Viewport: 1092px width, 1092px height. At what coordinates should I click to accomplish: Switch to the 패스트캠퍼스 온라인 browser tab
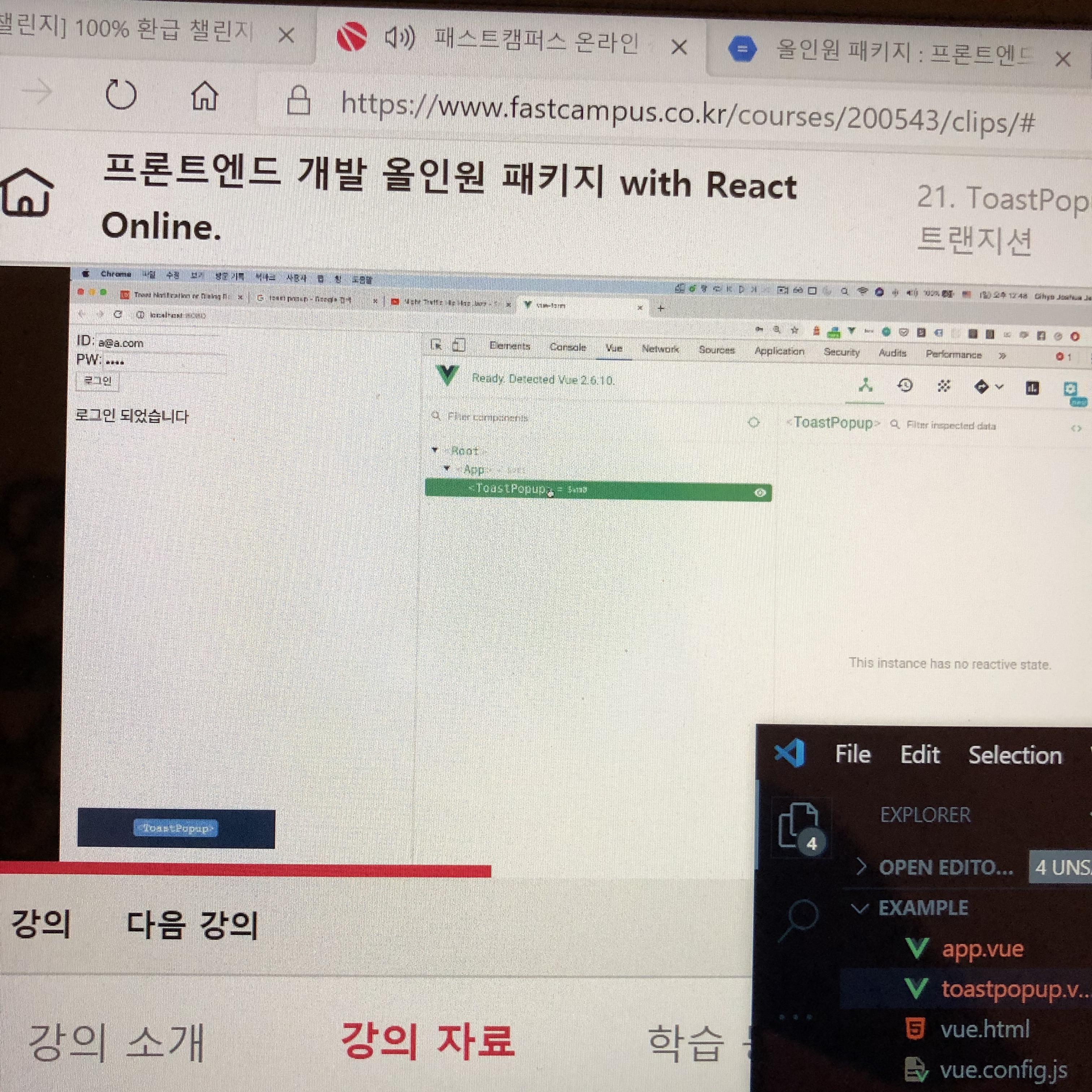536,41
